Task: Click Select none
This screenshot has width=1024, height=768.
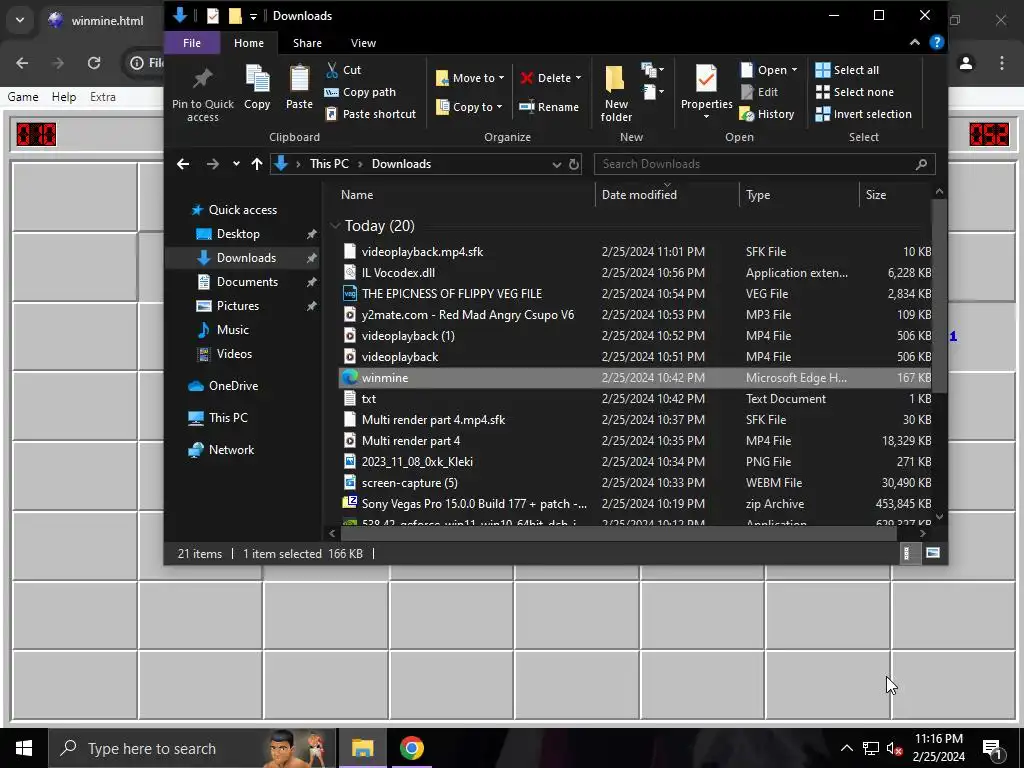Action: click(855, 92)
